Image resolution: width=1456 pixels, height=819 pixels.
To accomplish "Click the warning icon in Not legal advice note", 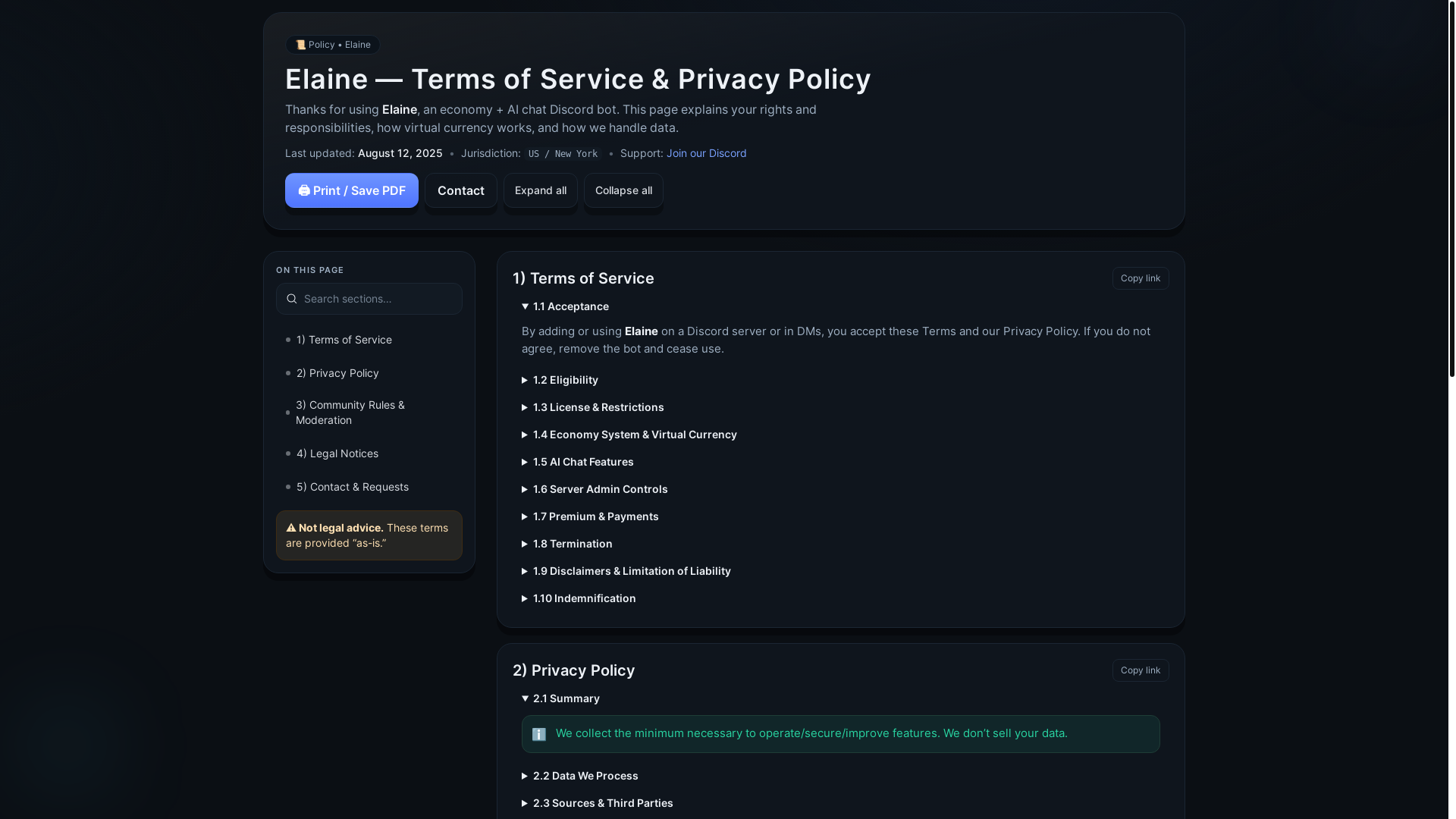I will [x=291, y=528].
